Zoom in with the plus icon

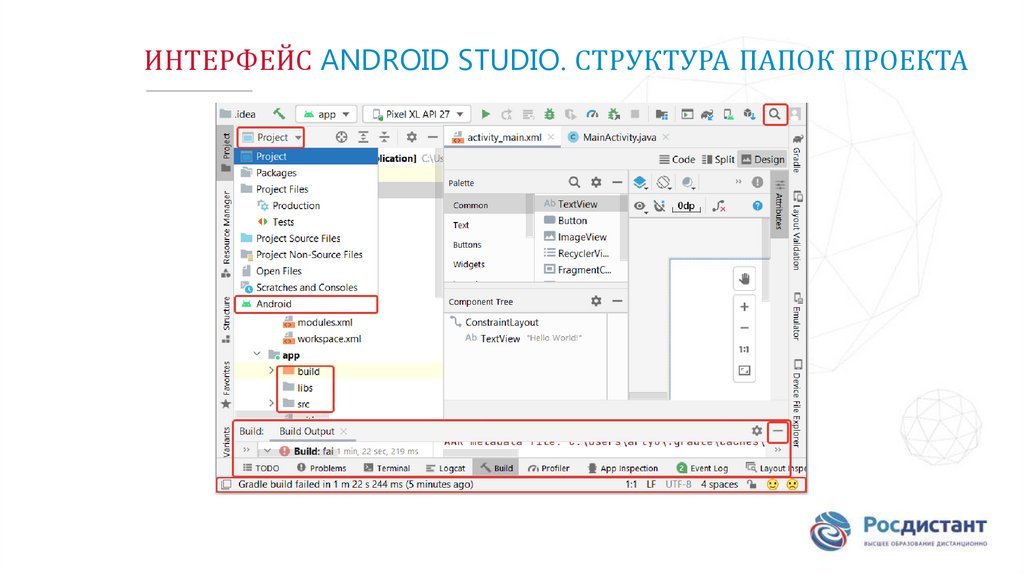pyautogui.click(x=744, y=306)
